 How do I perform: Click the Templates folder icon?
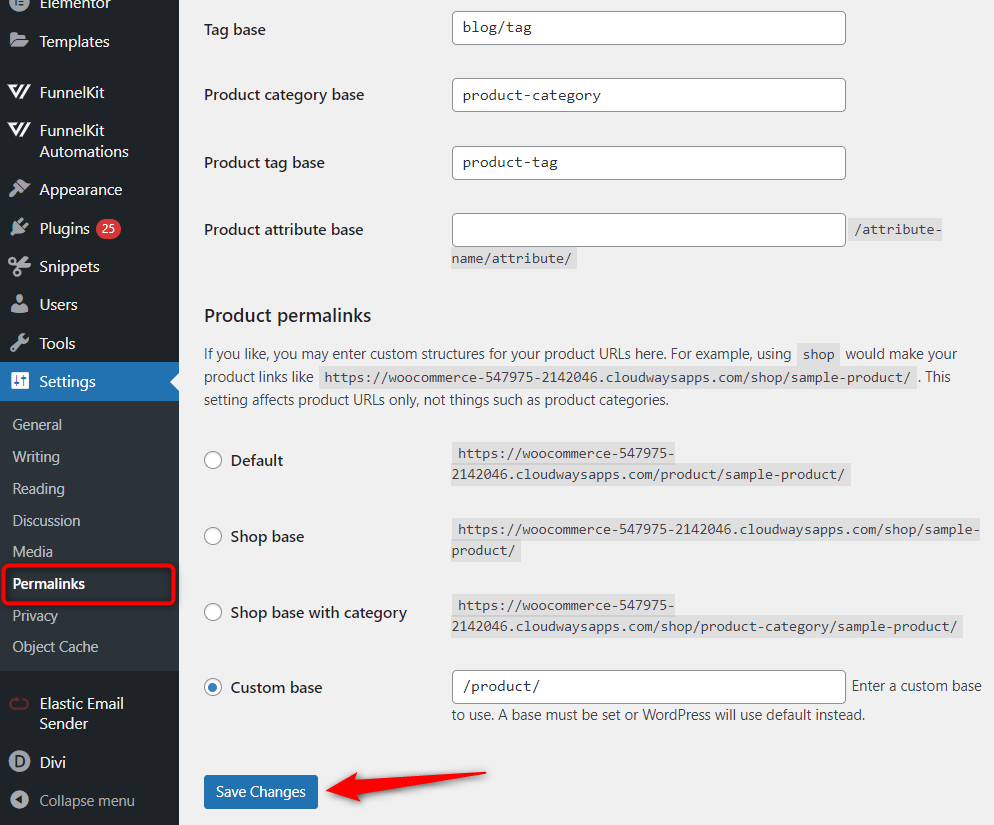point(19,41)
